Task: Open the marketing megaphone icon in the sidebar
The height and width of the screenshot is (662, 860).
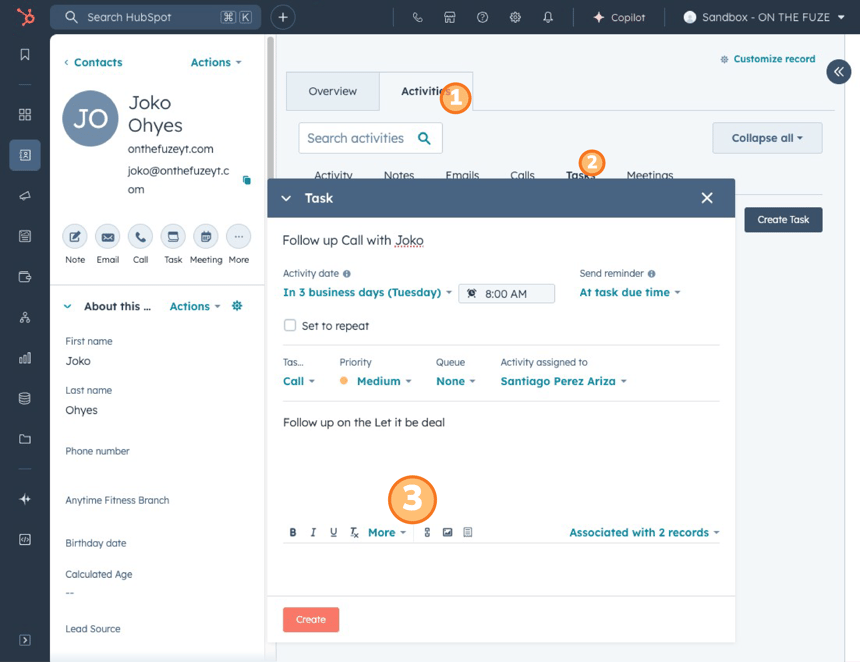Action: click(x=25, y=196)
